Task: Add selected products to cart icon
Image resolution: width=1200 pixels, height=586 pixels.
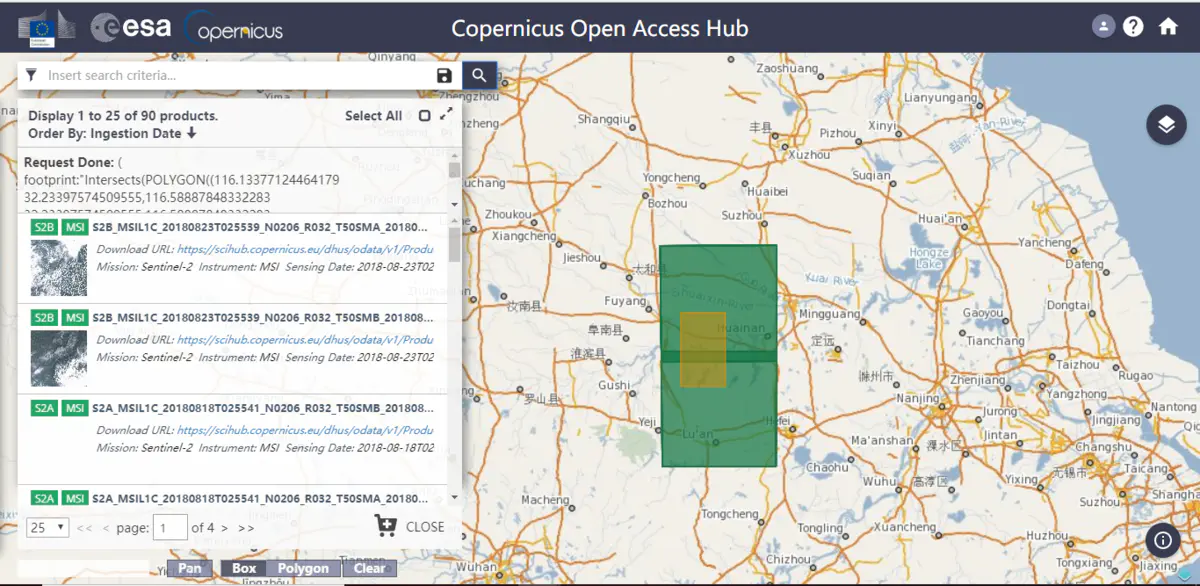Action: tap(385, 526)
